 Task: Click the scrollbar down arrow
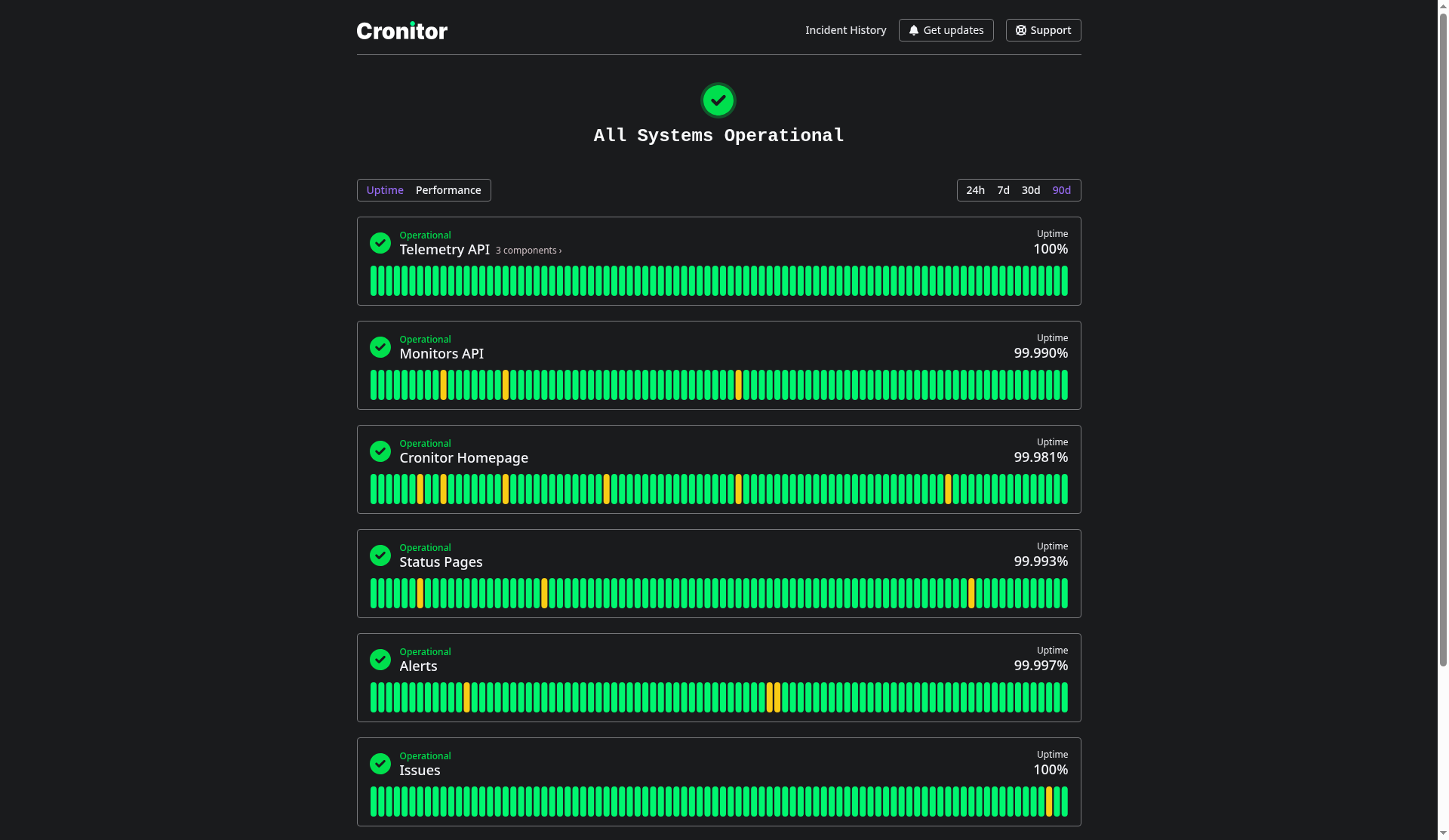pos(1443,833)
